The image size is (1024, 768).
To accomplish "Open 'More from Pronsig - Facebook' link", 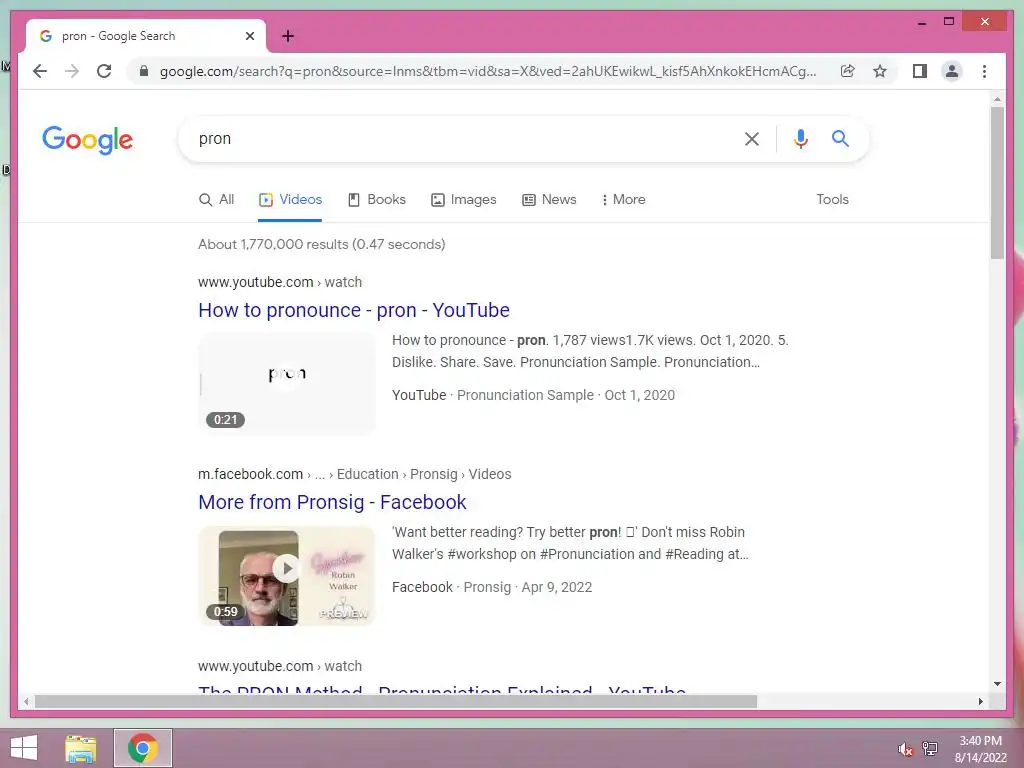I will click(x=332, y=502).
